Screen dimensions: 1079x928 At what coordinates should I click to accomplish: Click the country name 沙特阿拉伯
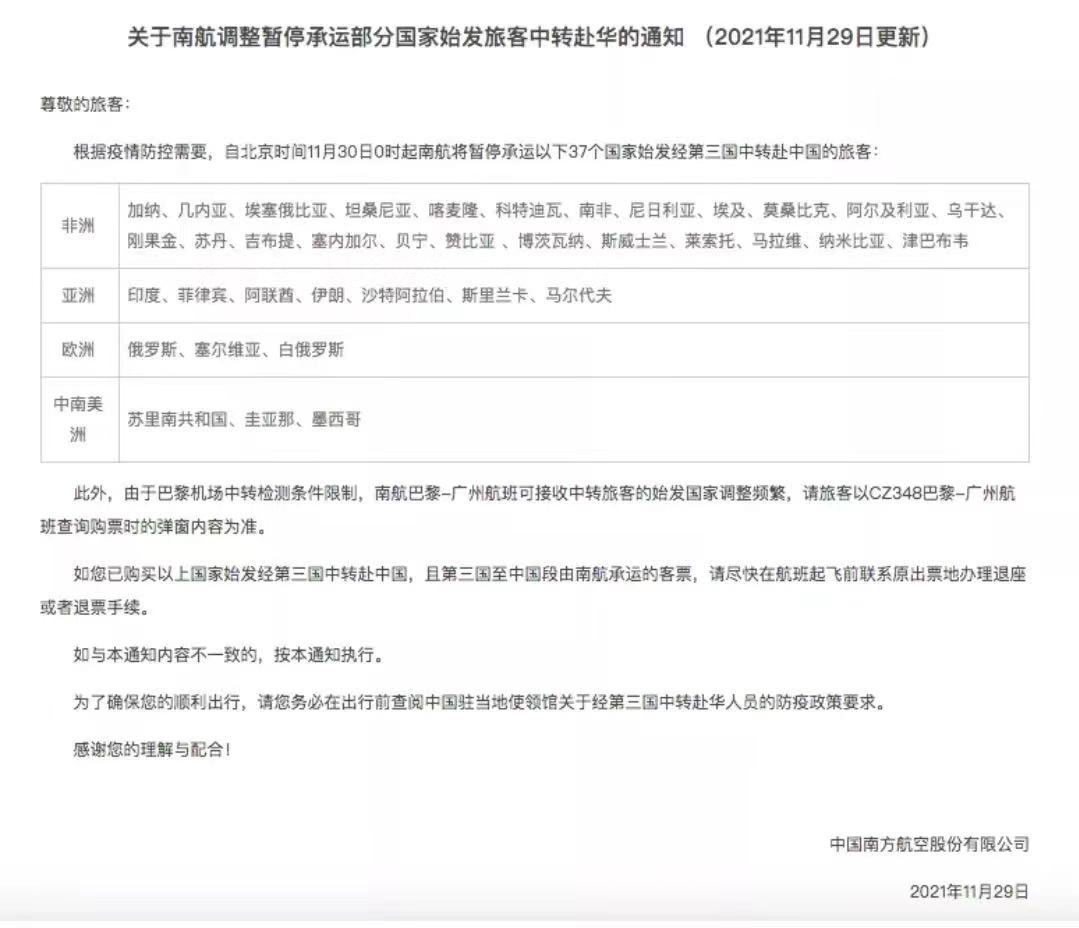tap(403, 296)
